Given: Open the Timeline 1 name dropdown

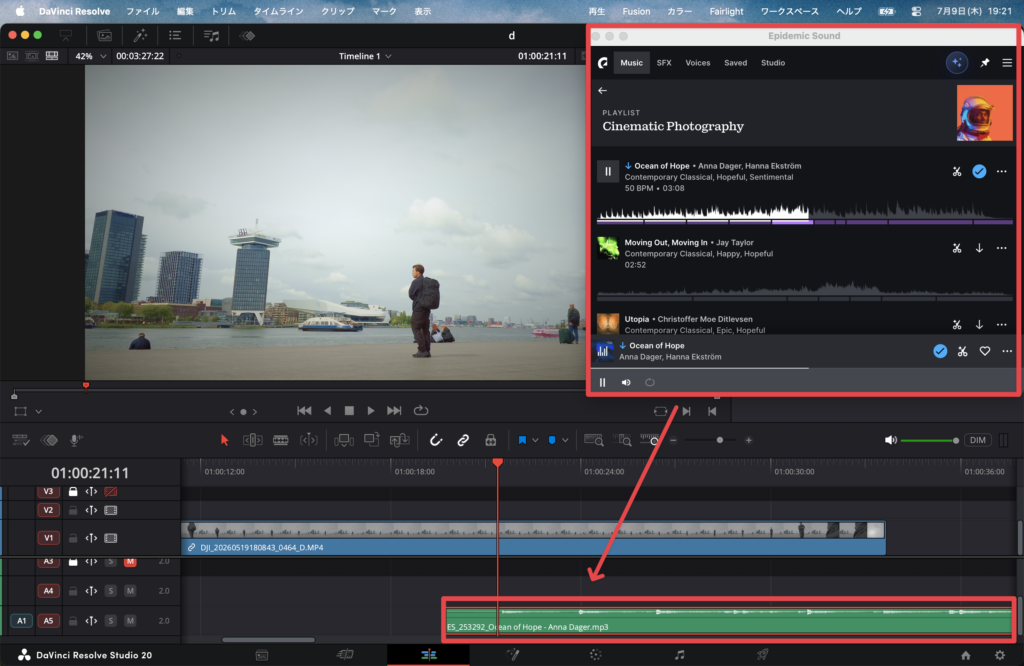Looking at the screenshot, I should [x=365, y=56].
